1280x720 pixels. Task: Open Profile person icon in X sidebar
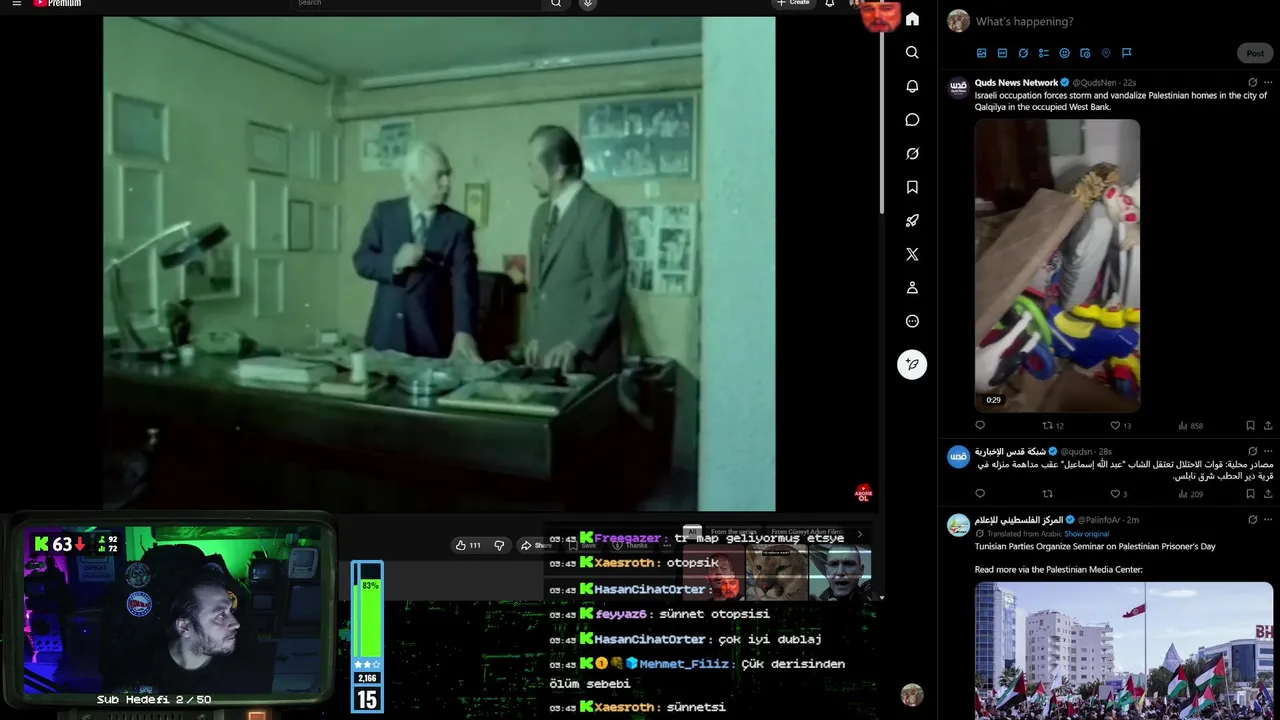click(x=912, y=288)
